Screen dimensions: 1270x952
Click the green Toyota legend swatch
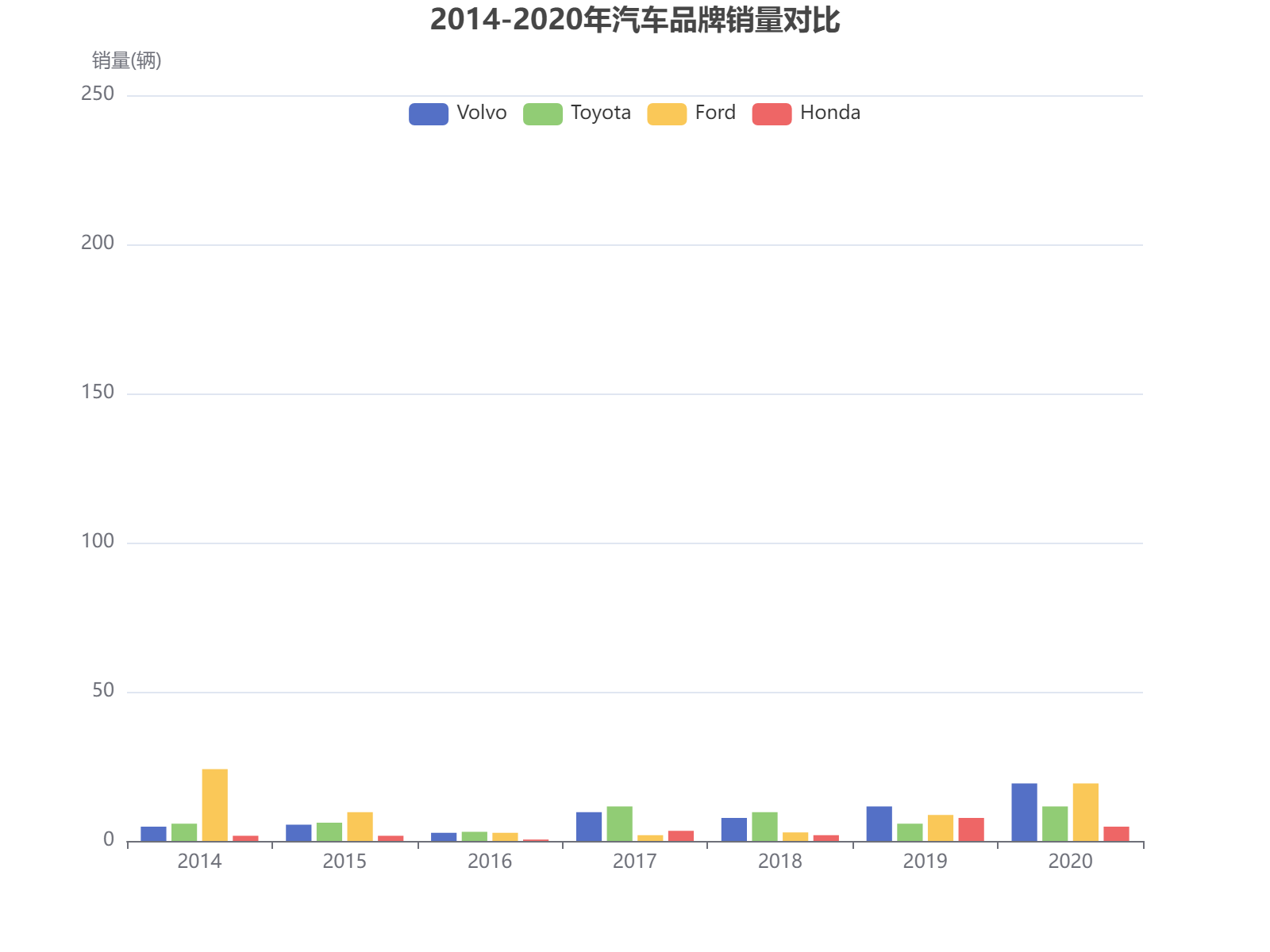click(542, 113)
